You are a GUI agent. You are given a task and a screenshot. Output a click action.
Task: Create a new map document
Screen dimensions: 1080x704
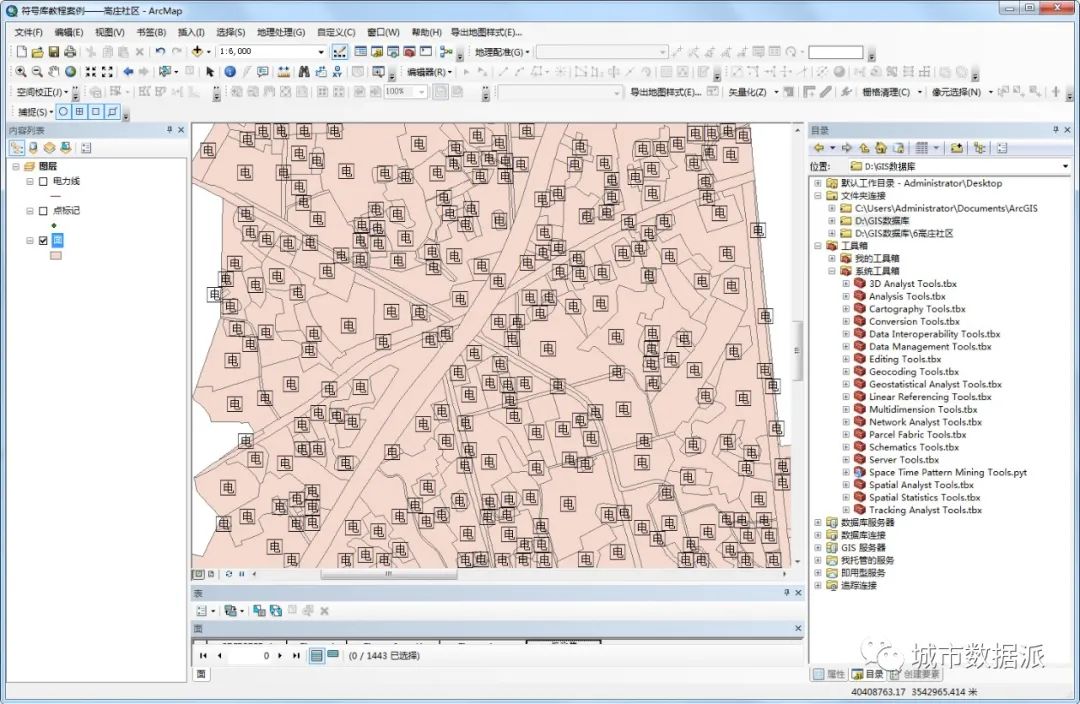21,52
